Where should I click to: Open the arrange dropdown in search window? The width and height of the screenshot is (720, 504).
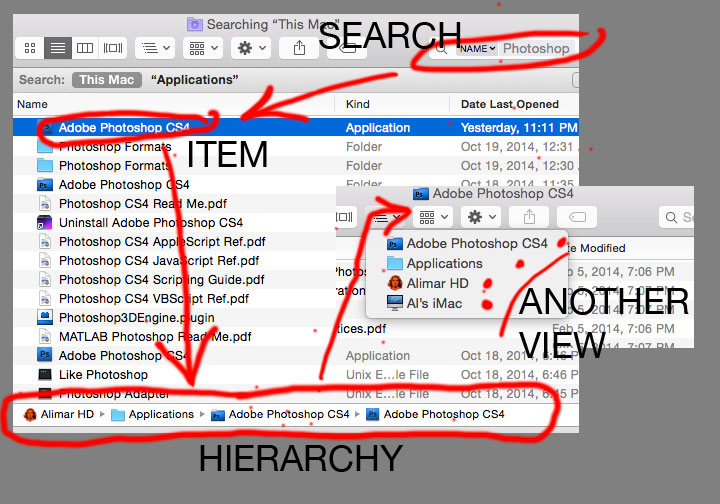155,48
